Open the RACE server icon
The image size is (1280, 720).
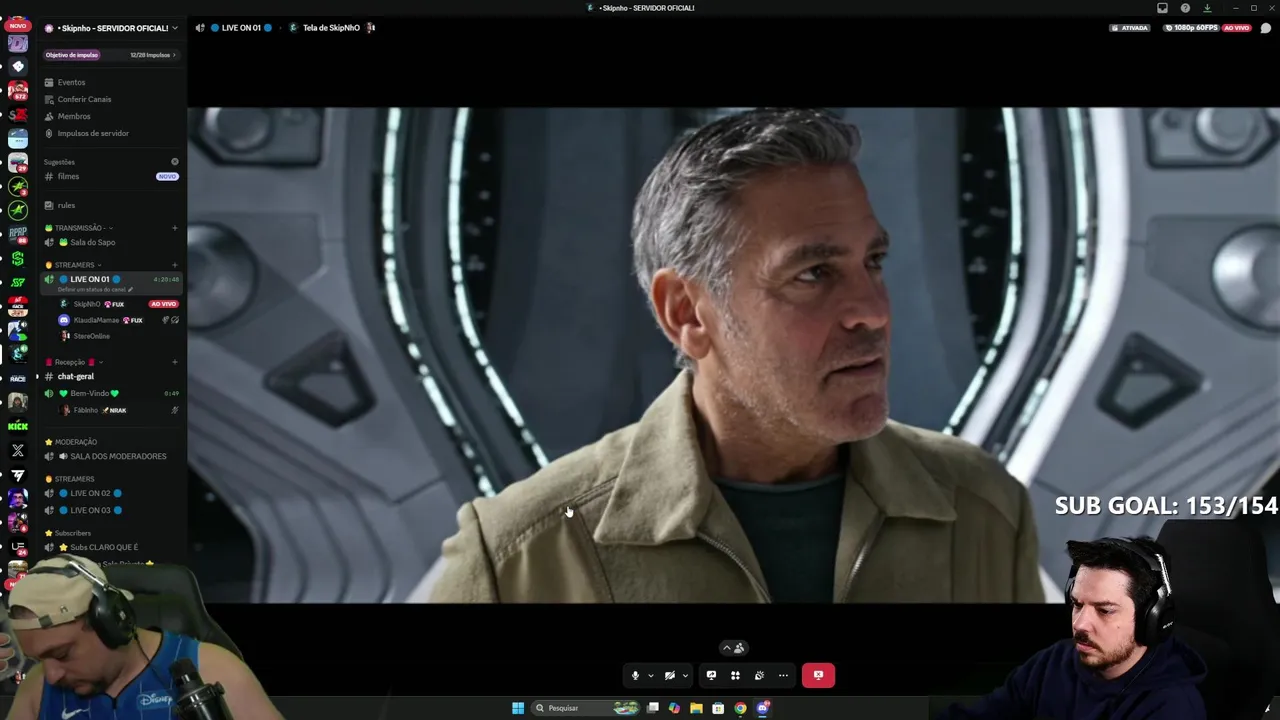pos(18,379)
